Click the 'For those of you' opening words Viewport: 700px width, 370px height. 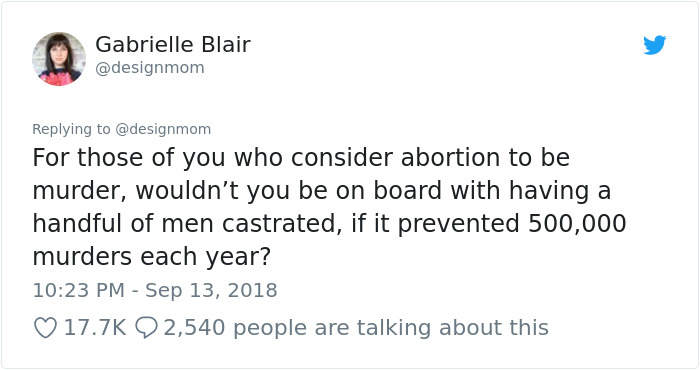click(129, 158)
